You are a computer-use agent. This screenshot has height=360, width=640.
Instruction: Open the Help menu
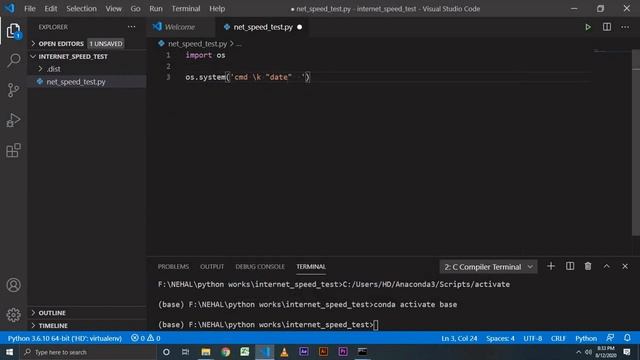pyautogui.click(x=217, y=9)
